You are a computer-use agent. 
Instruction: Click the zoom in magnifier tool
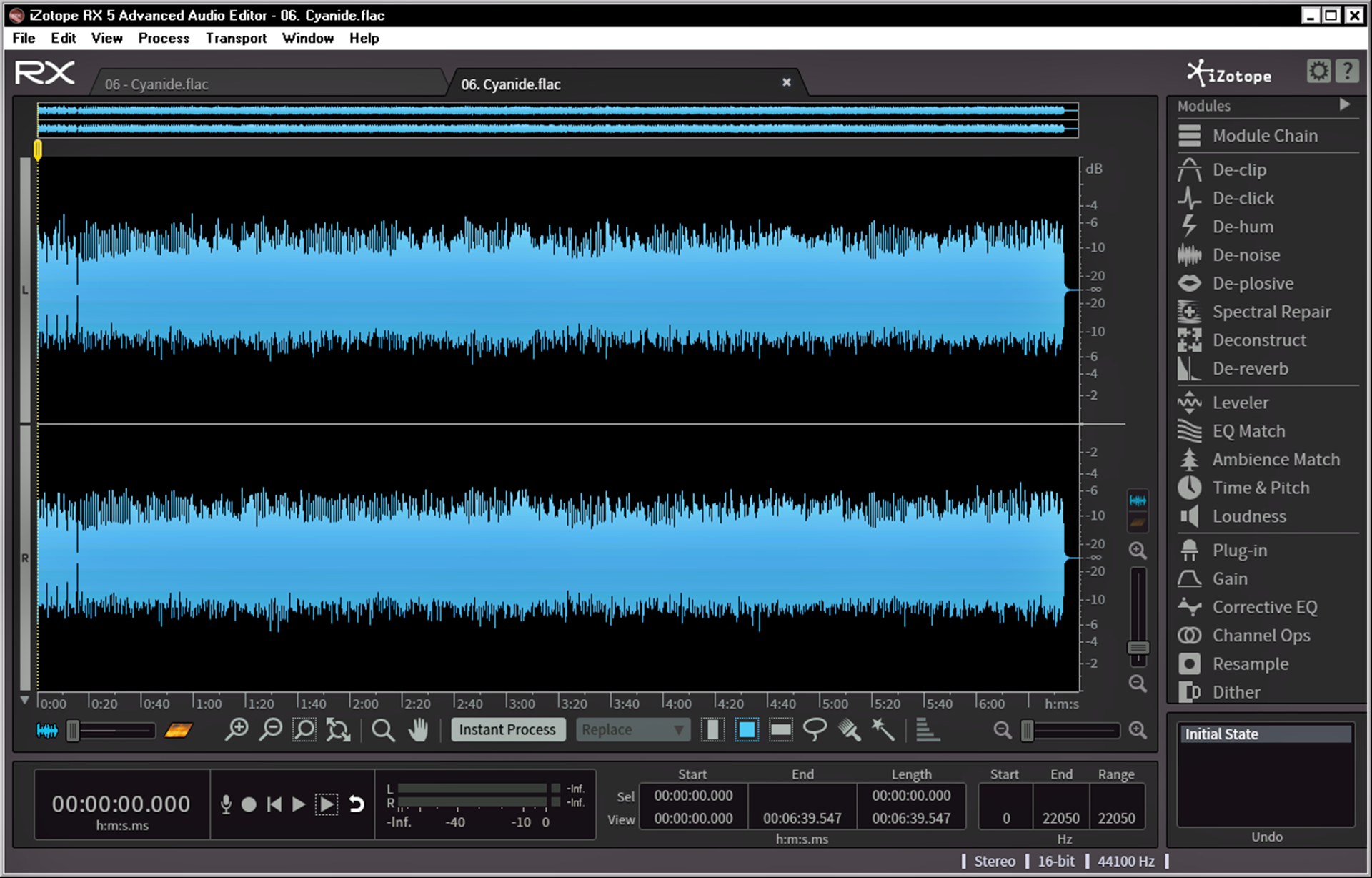click(237, 730)
